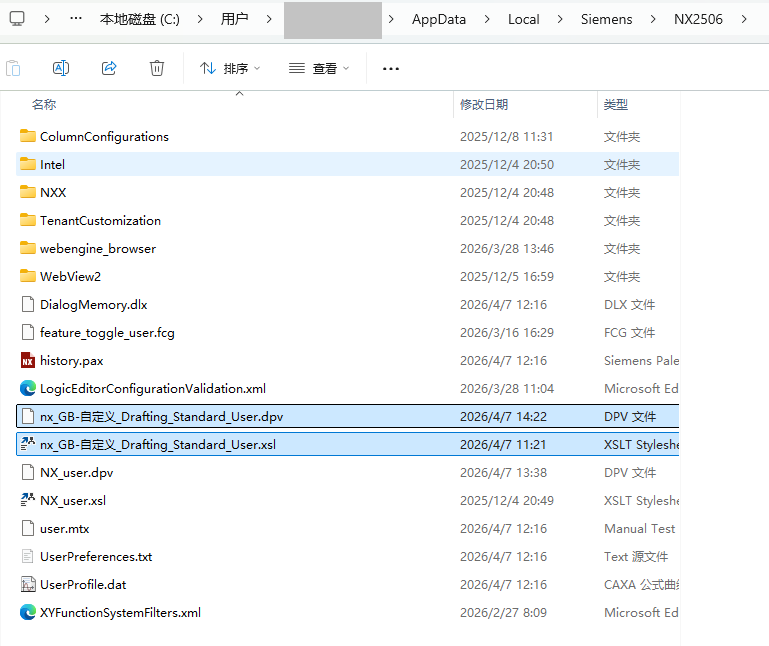Viewport: 769px width, 646px height.
Task: Click the date 2026/2/27 8:09
Action: 503,613
